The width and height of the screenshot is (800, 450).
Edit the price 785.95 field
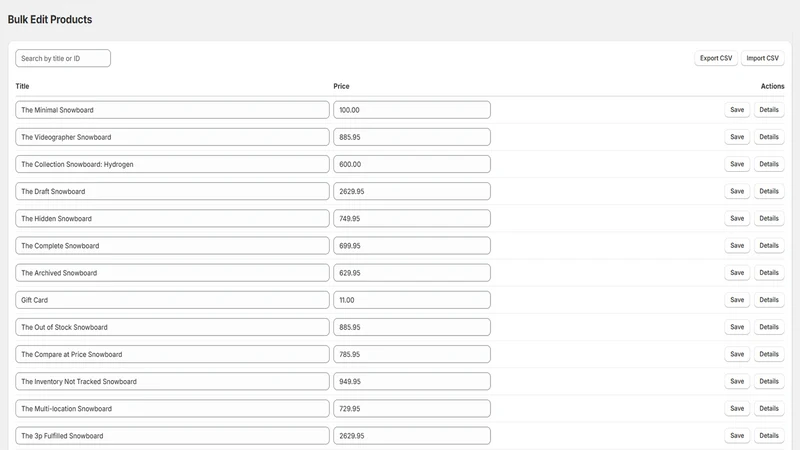point(412,354)
